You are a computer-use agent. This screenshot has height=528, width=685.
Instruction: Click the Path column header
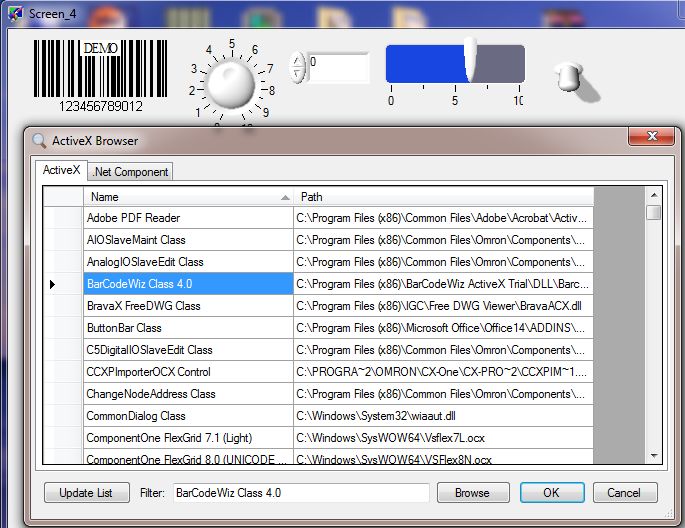[443, 197]
